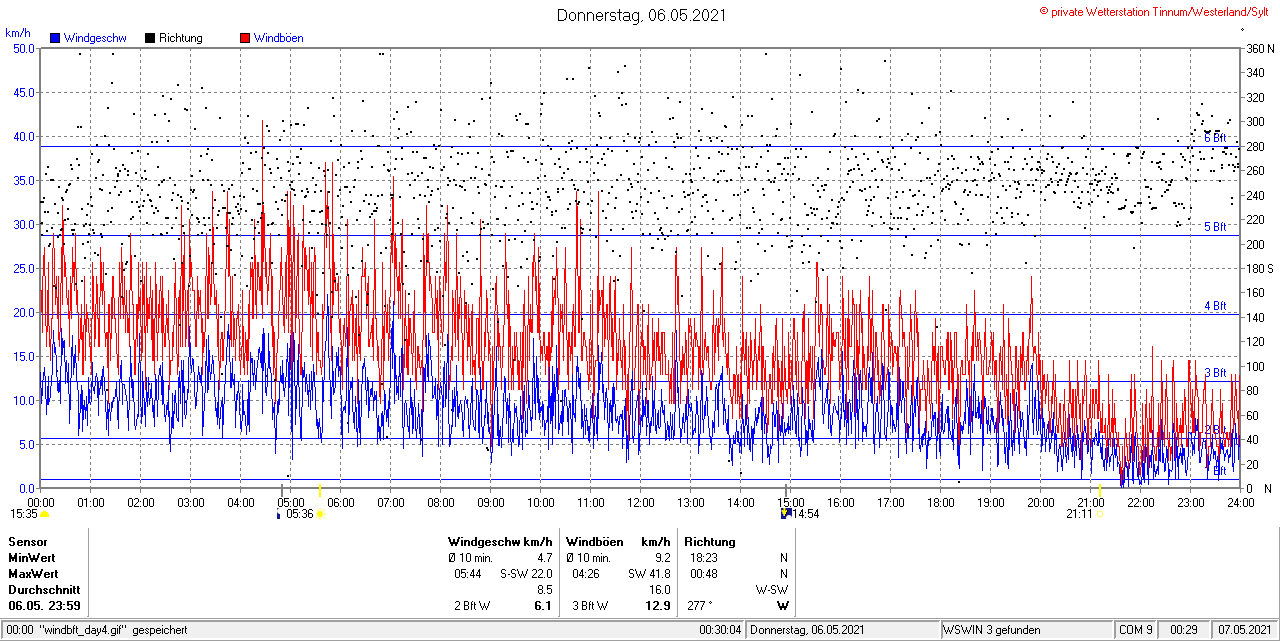The width and height of the screenshot is (1280, 641).
Task: Click the '3 Bft W' gust reading
Action: pyautogui.click(x=590, y=606)
